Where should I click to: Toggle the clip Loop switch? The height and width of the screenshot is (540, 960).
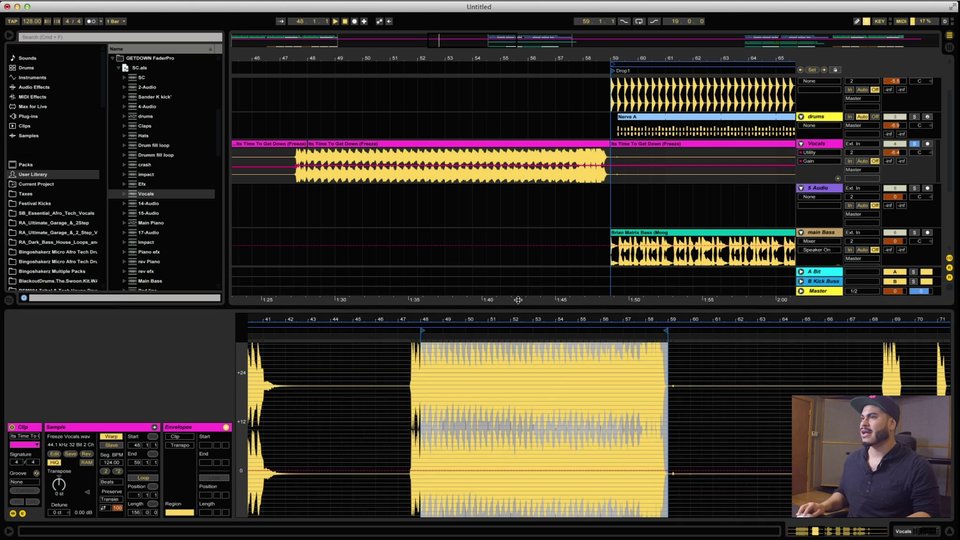point(143,478)
